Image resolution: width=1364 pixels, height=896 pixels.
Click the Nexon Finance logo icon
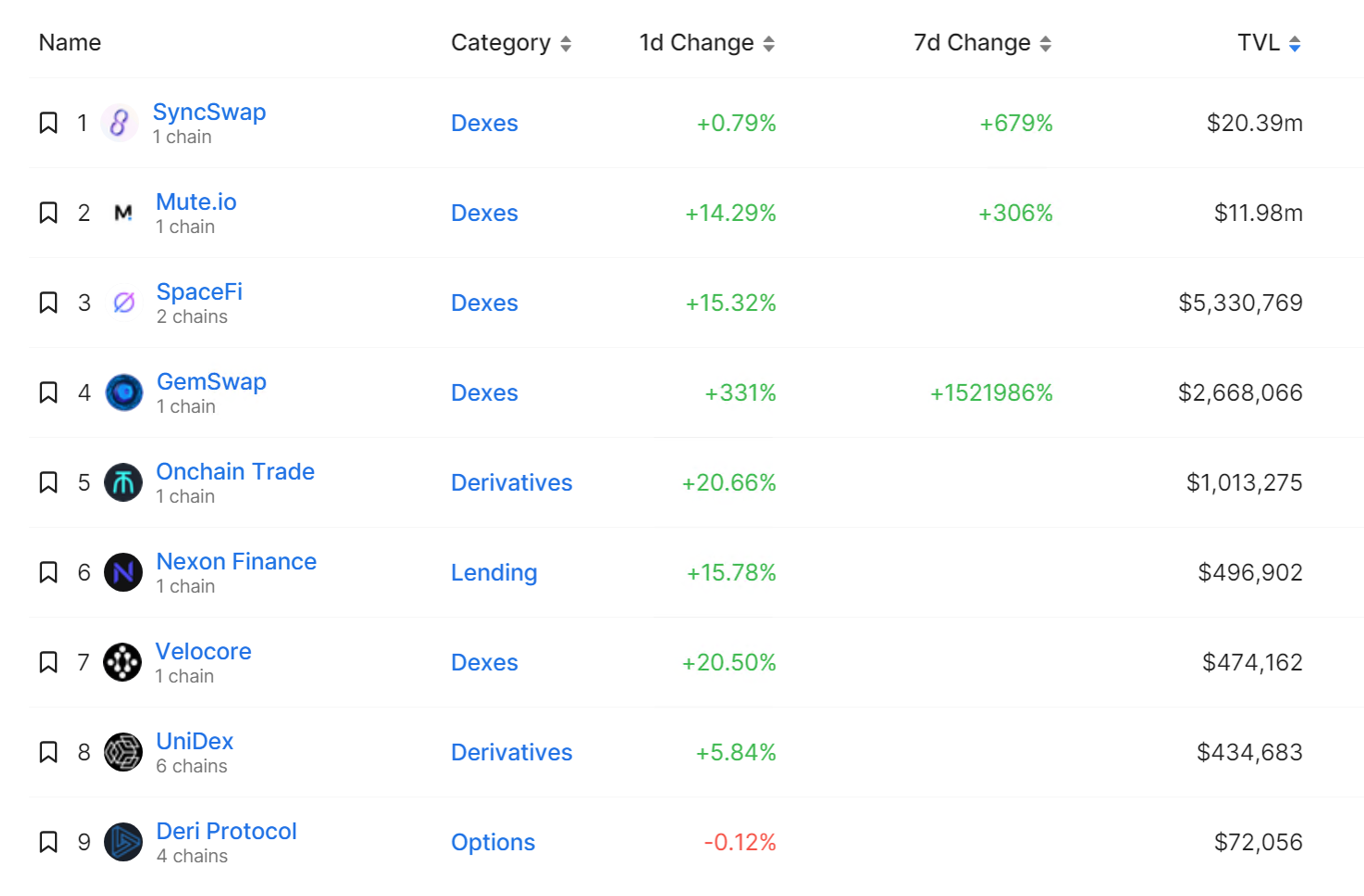[123, 573]
